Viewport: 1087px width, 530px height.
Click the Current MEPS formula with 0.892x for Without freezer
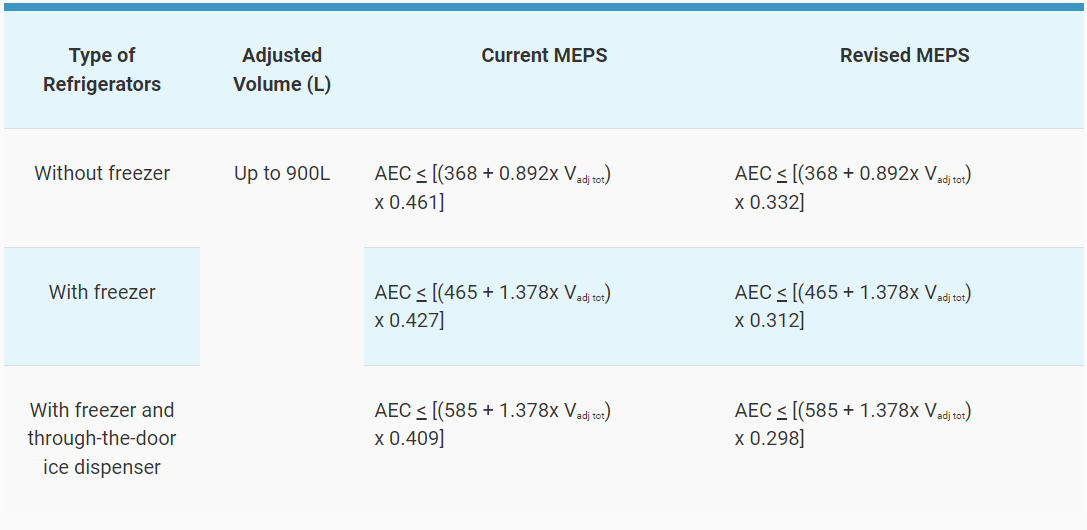493,174
